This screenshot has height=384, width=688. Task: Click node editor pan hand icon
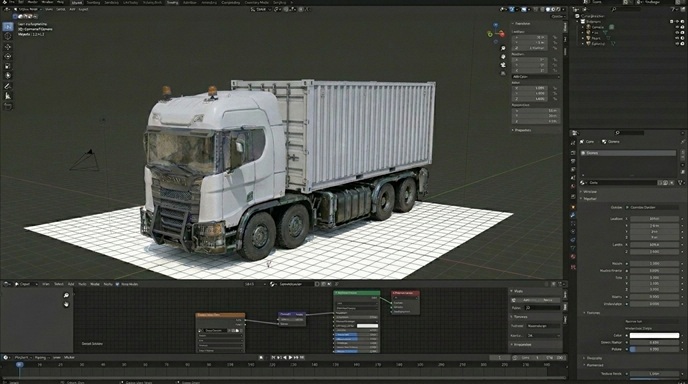point(66,304)
